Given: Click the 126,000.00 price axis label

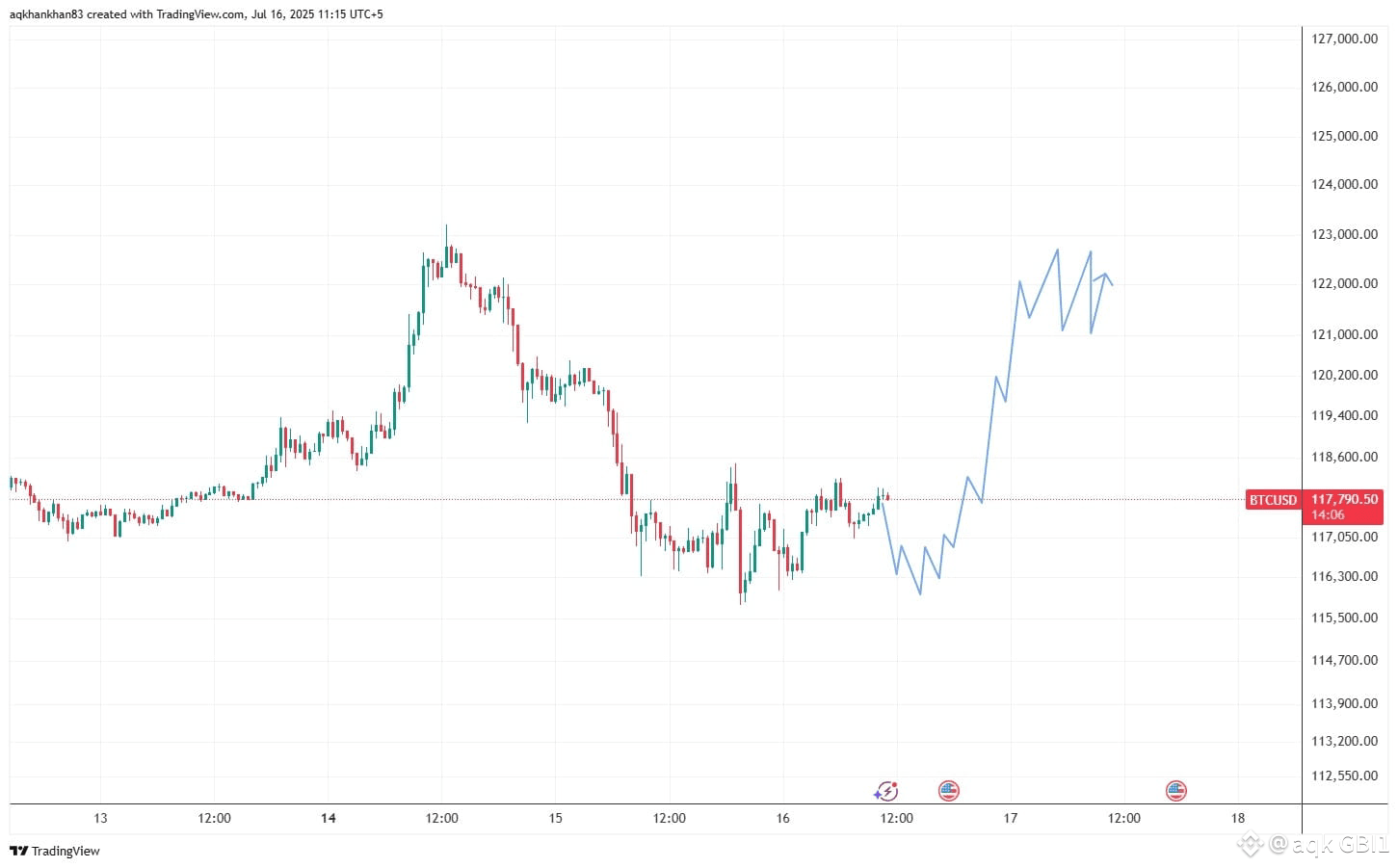Looking at the screenshot, I should click(x=1344, y=87).
